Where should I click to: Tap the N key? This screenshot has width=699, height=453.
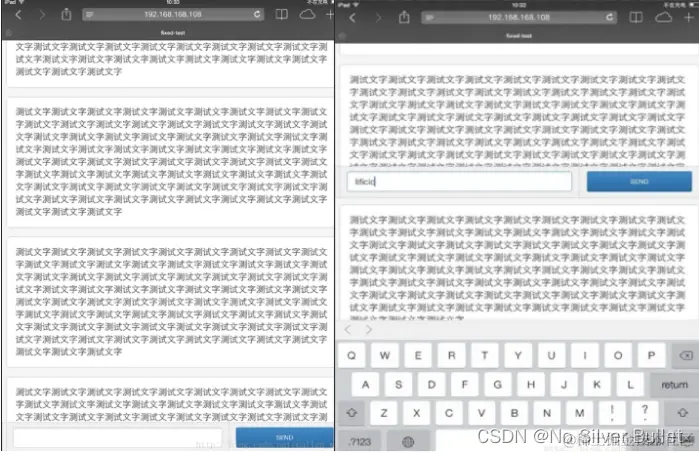[547, 413]
